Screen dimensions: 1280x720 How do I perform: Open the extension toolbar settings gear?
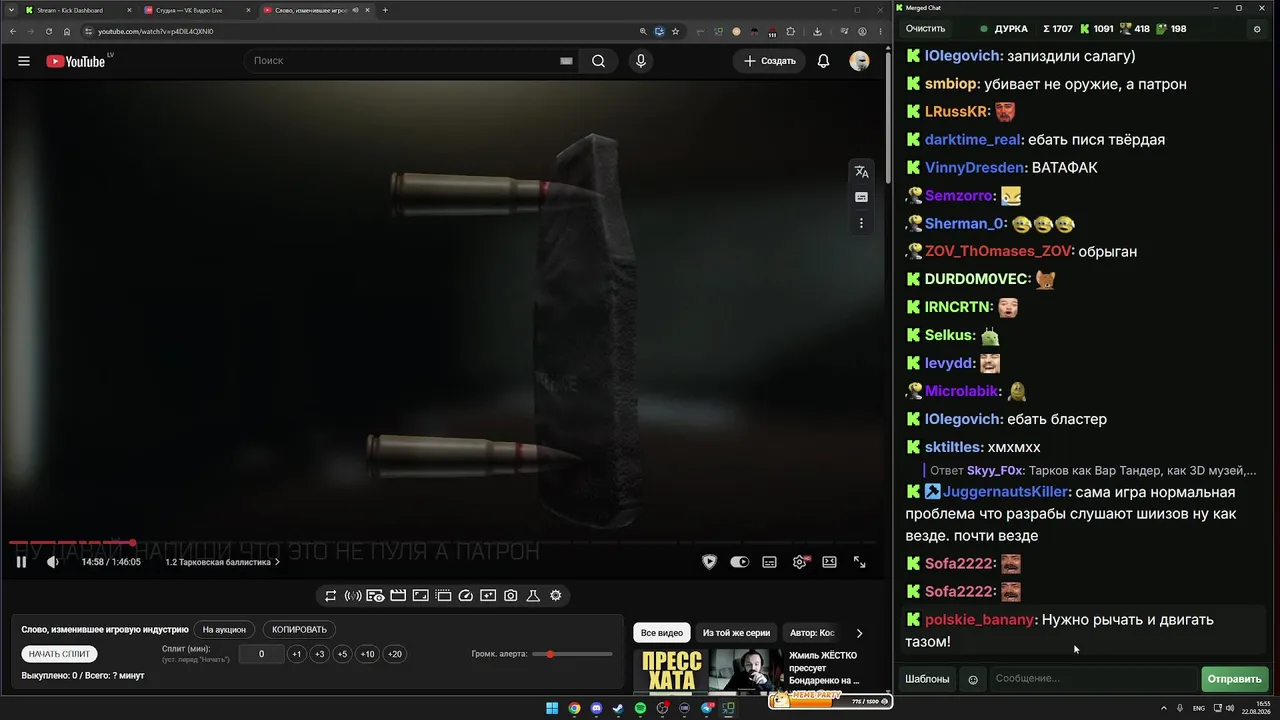556,596
